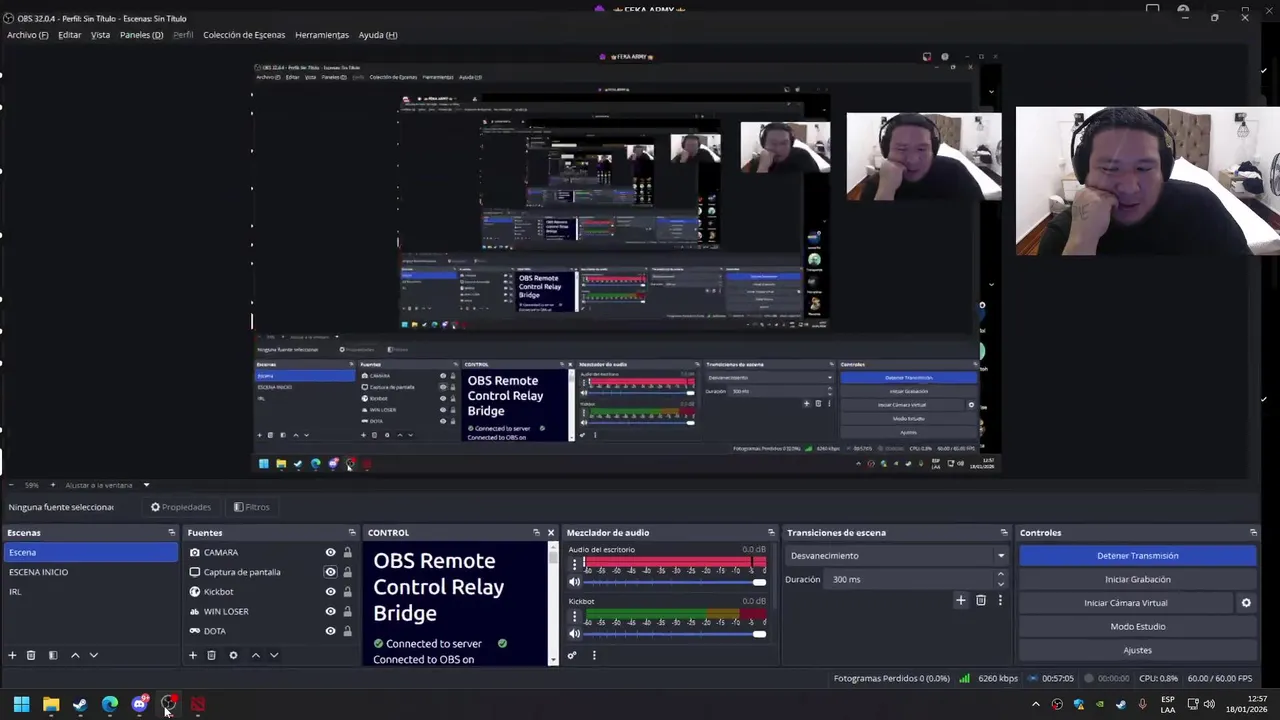Open the Herramientas menu
This screenshot has height=720, width=1280.
pyautogui.click(x=322, y=35)
